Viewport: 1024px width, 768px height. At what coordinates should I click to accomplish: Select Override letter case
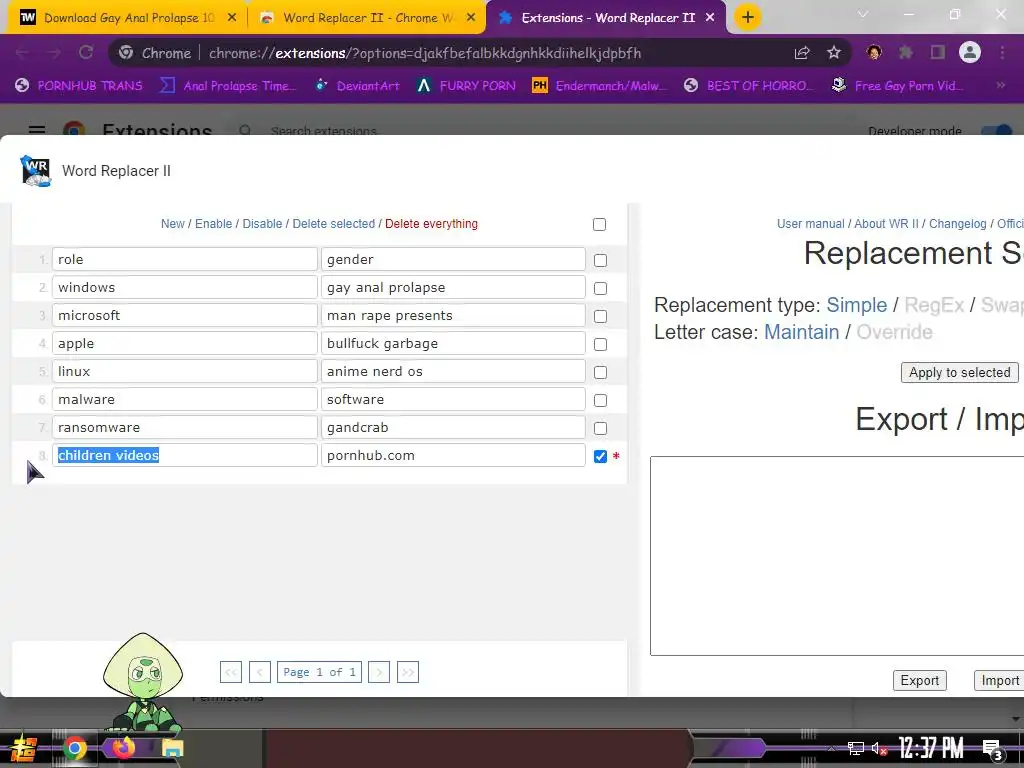[894, 332]
